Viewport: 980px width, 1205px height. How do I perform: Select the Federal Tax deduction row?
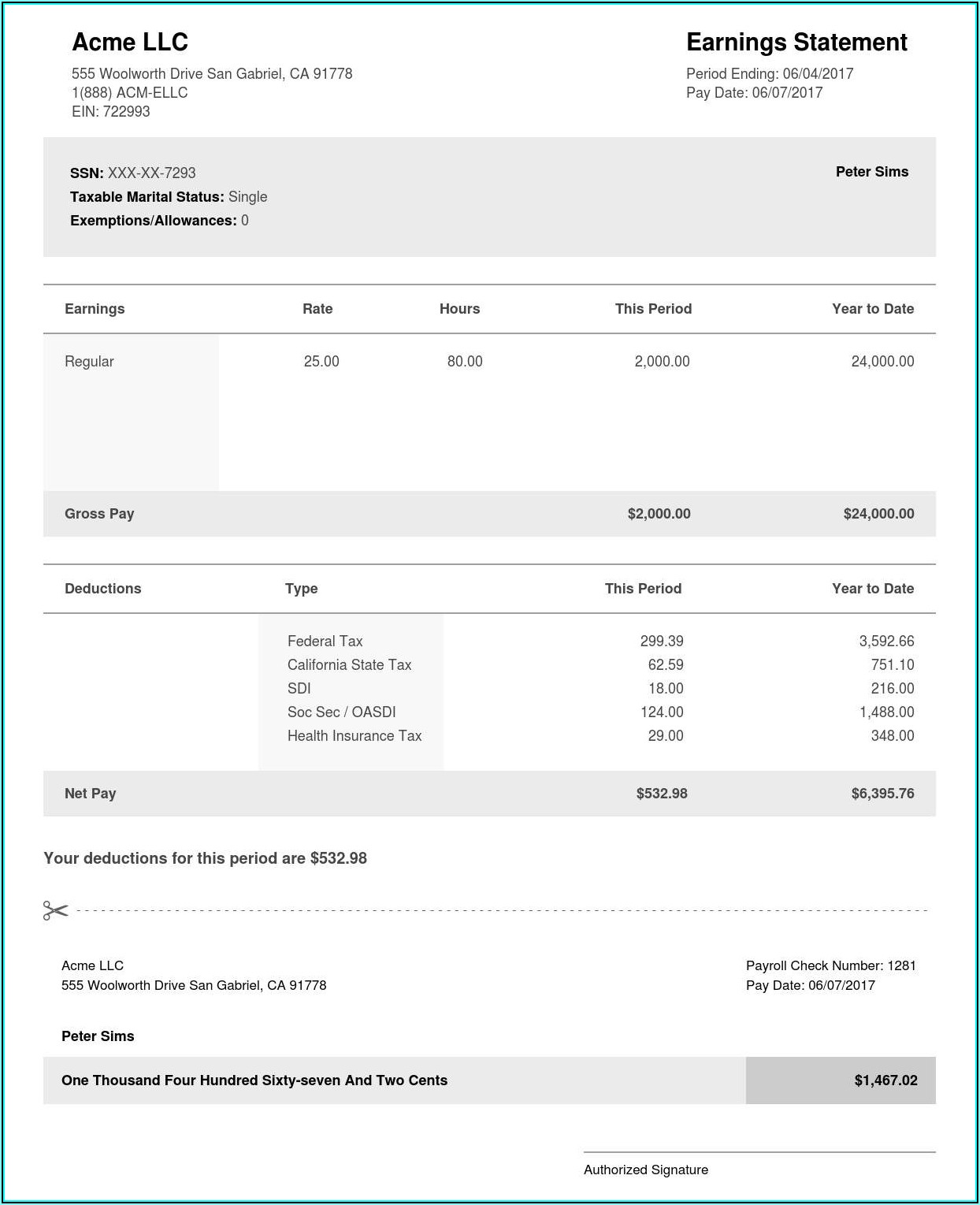pos(325,641)
